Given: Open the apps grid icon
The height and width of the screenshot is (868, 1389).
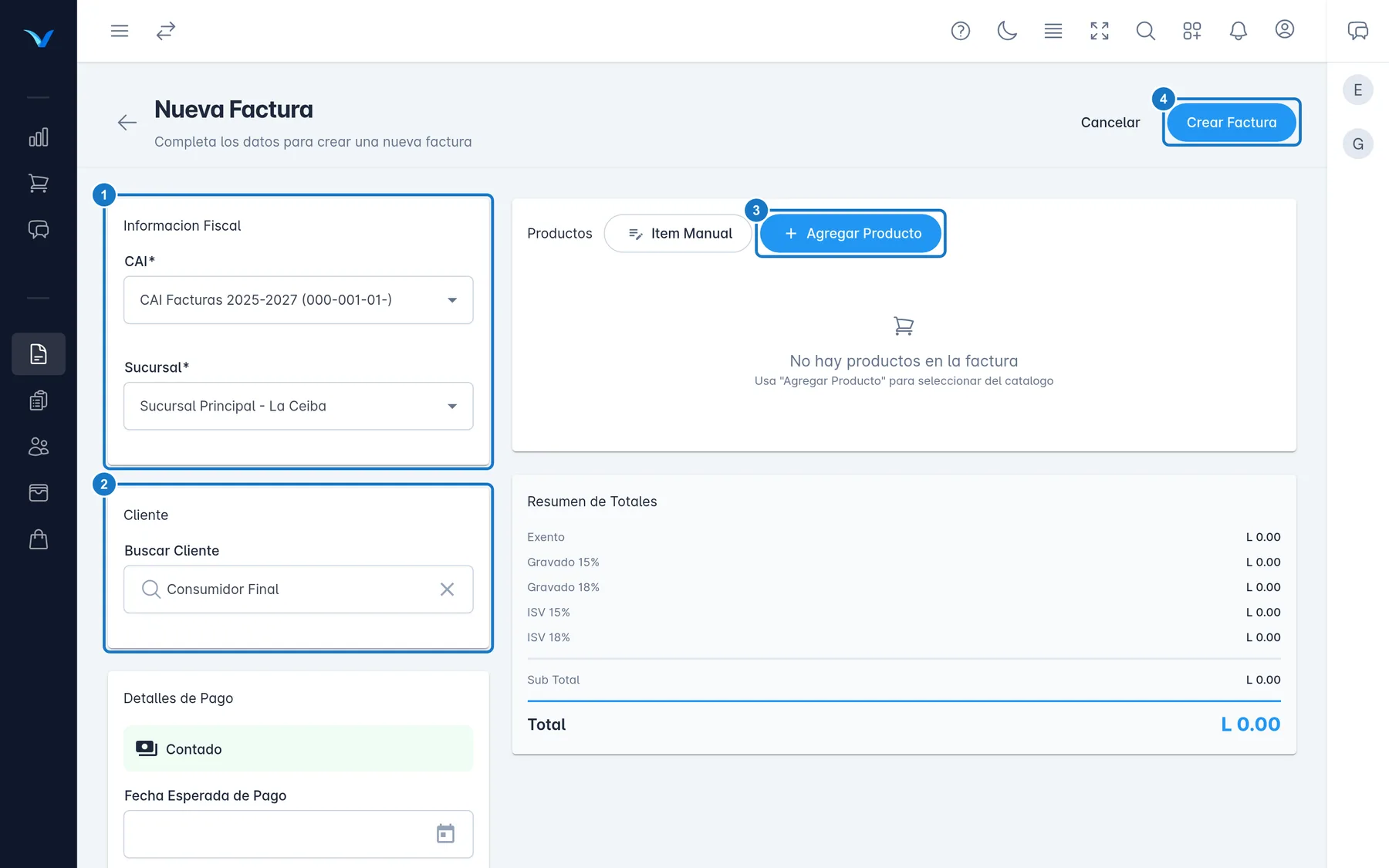Looking at the screenshot, I should [1192, 31].
